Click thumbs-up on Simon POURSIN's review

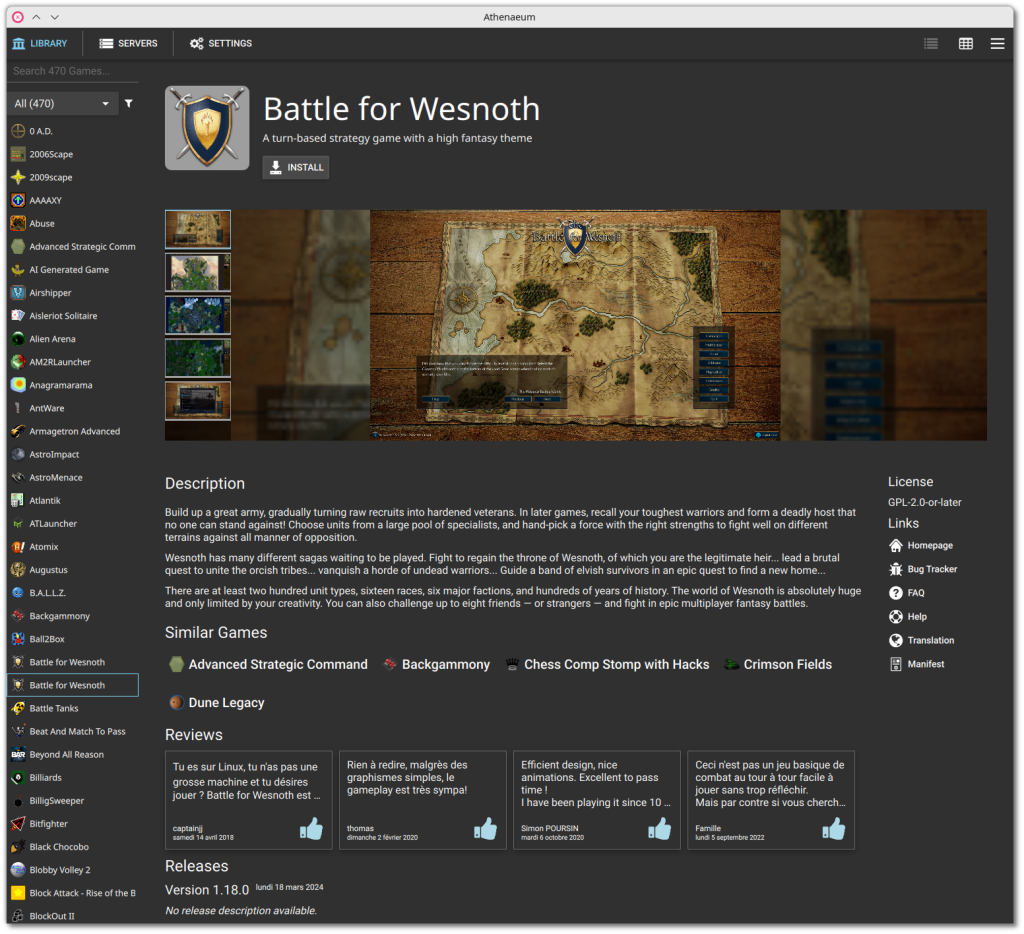point(660,828)
